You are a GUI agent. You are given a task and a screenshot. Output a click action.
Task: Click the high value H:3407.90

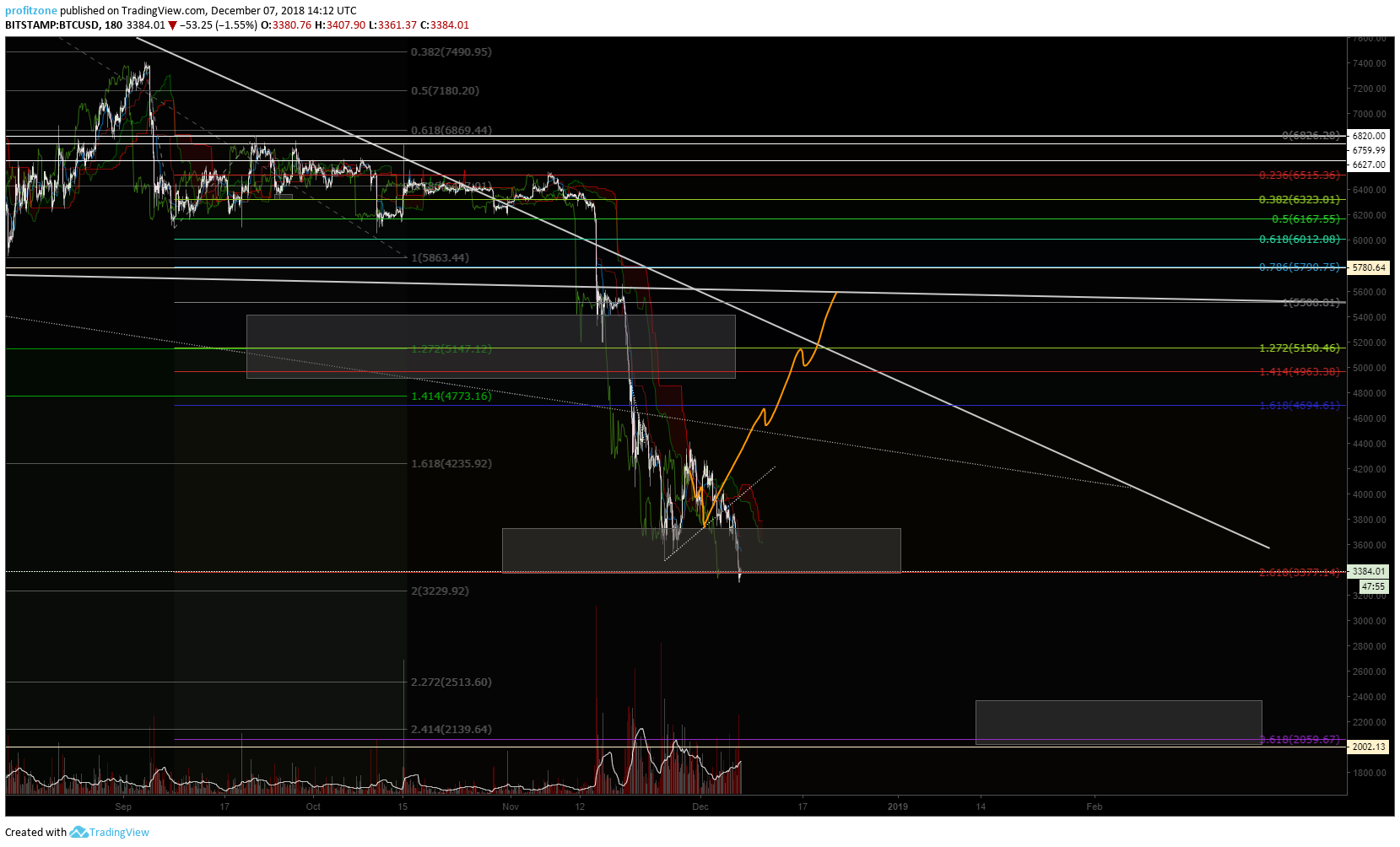pyautogui.click(x=340, y=25)
